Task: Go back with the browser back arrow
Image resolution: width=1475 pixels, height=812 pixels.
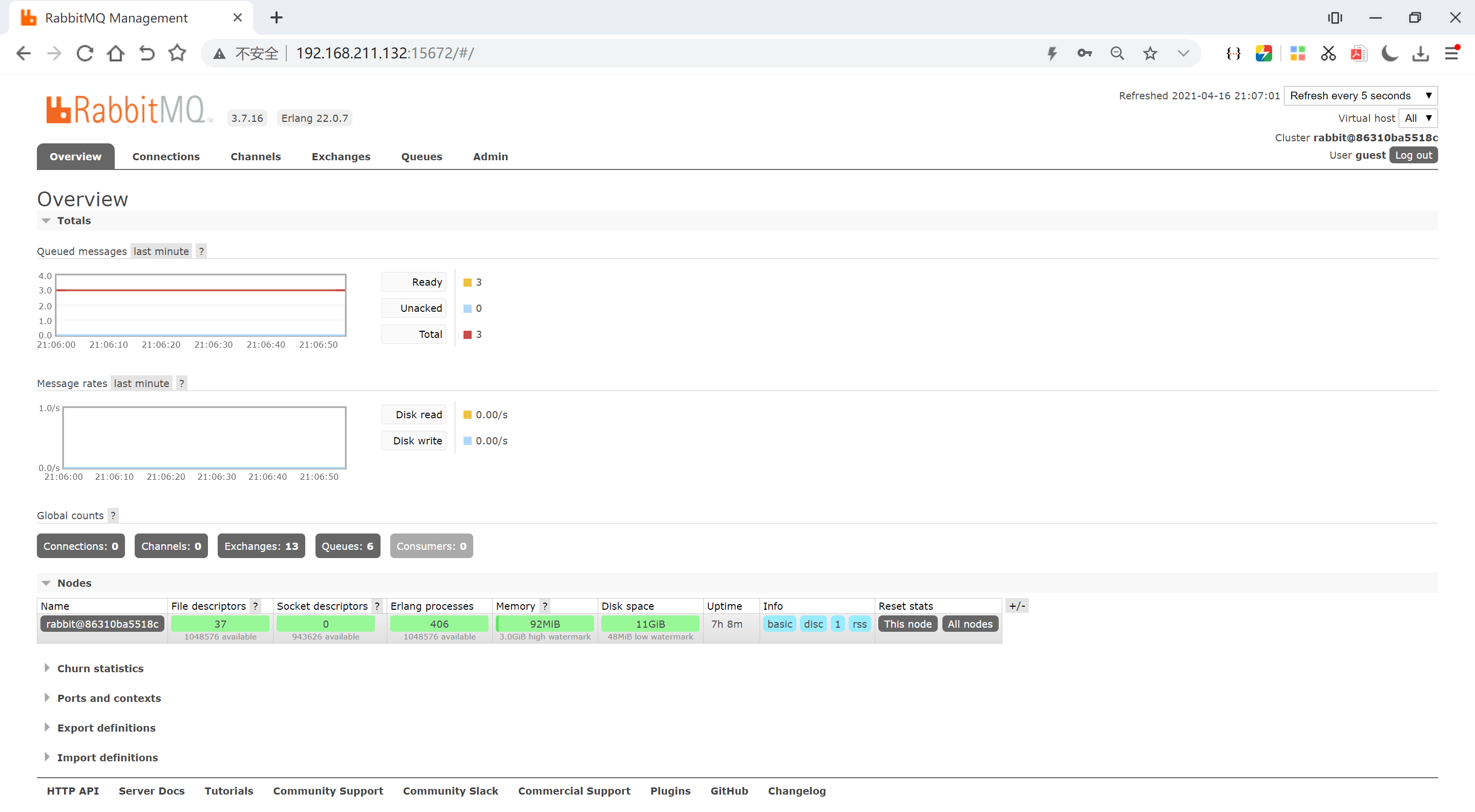Action: coord(24,53)
